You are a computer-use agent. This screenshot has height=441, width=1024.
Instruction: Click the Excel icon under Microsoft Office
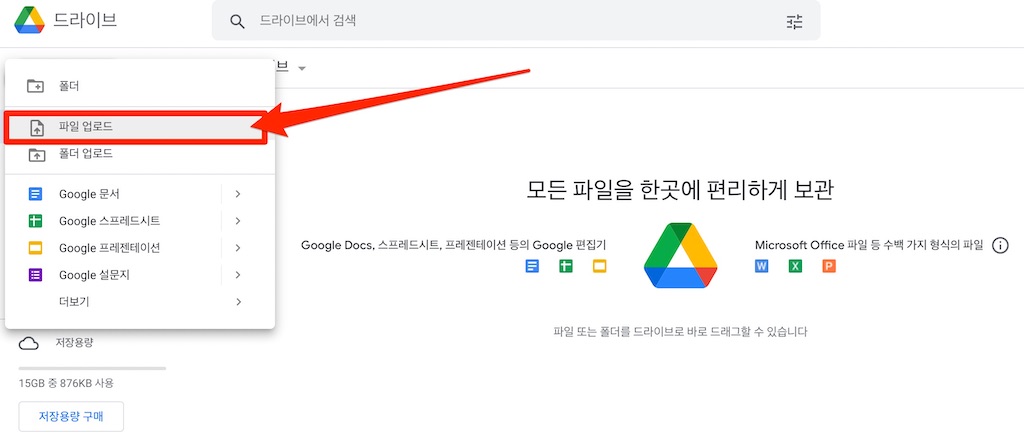[x=795, y=266]
